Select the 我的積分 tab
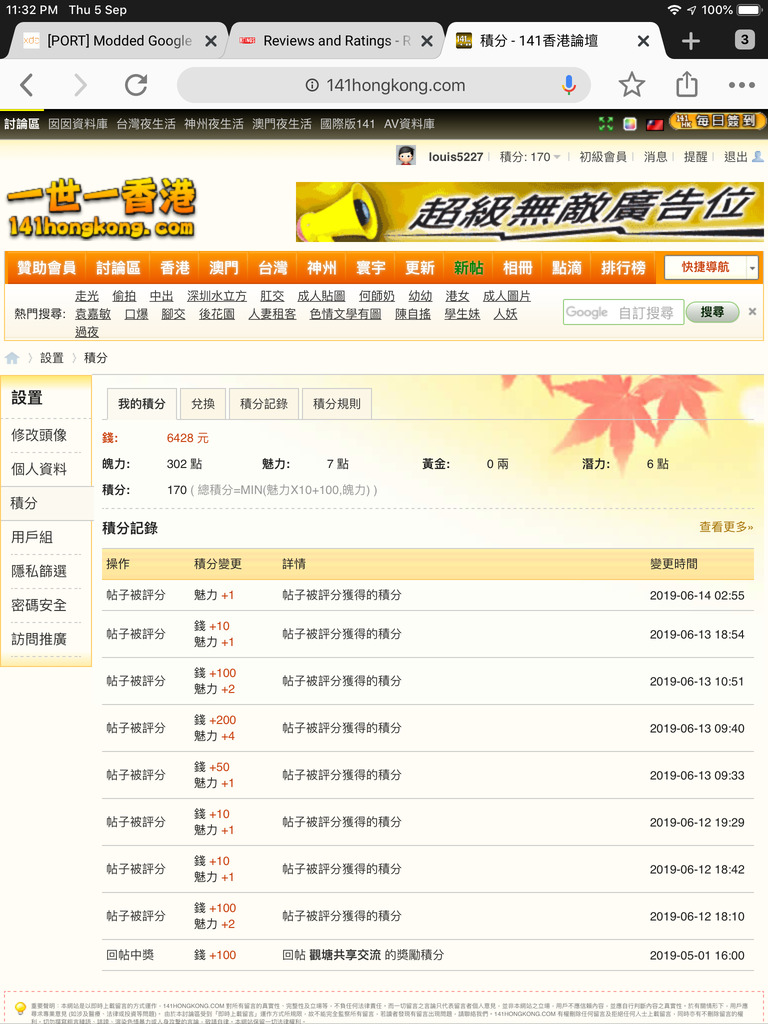This screenshot has height=1024, width=768. click(x=142, y=404)
